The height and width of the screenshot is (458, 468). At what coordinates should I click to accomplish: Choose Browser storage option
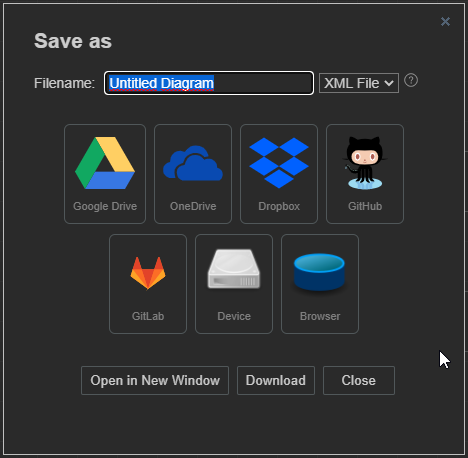click(320, 284)
